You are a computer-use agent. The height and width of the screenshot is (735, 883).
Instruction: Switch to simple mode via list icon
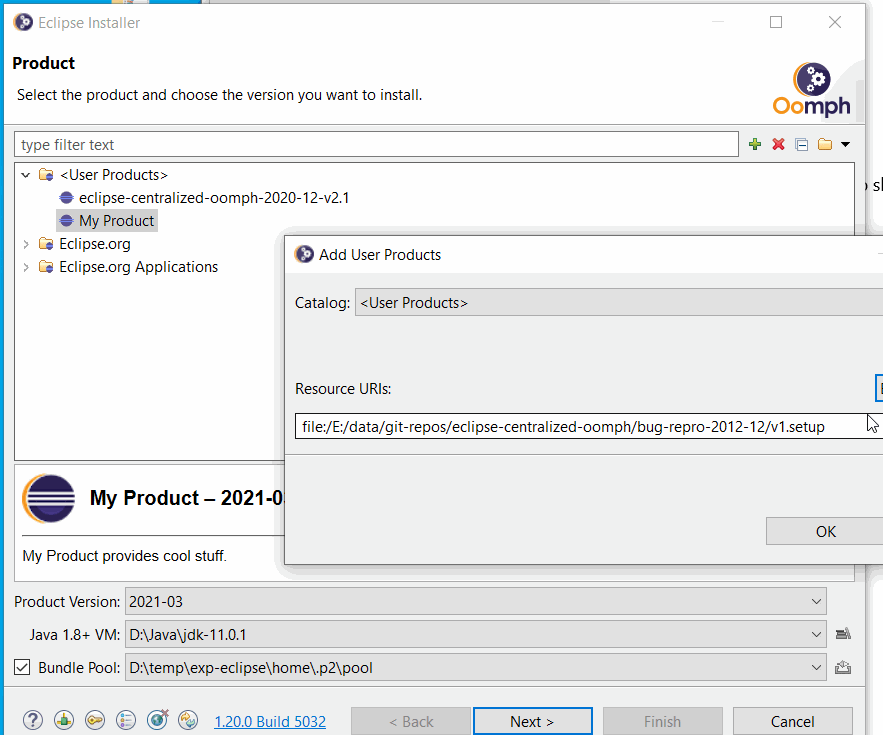click(126, 720)
